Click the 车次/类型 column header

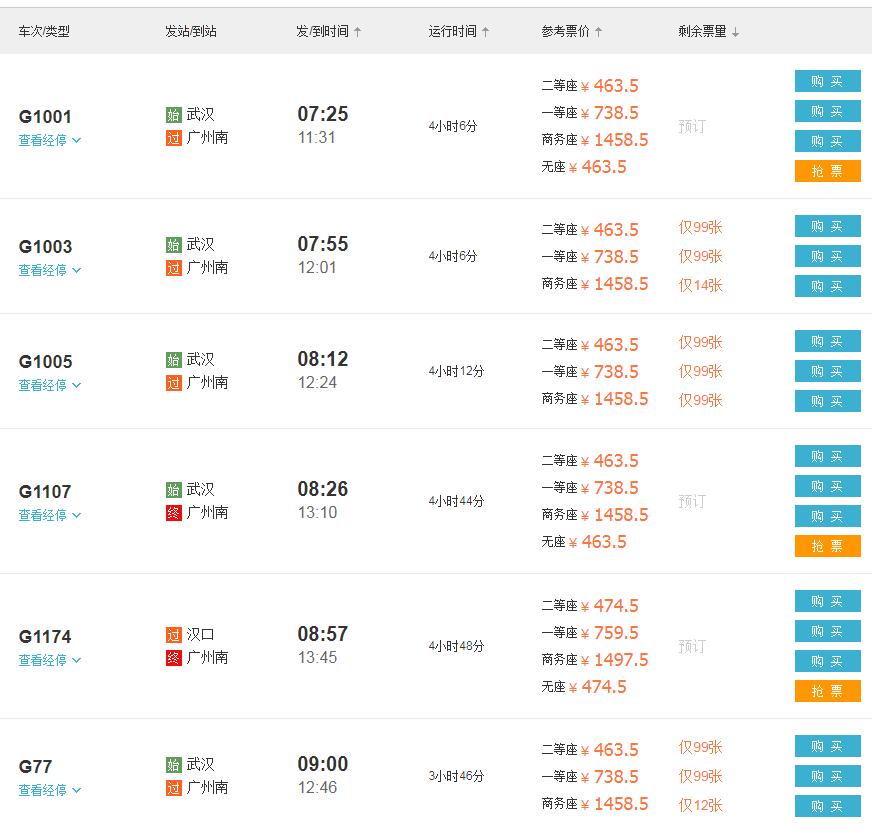point(44,32)
